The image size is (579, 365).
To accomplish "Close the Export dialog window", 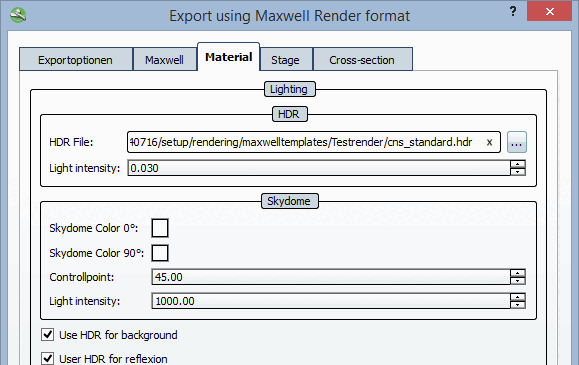I will pyautogui.click(x=549, y=11).
